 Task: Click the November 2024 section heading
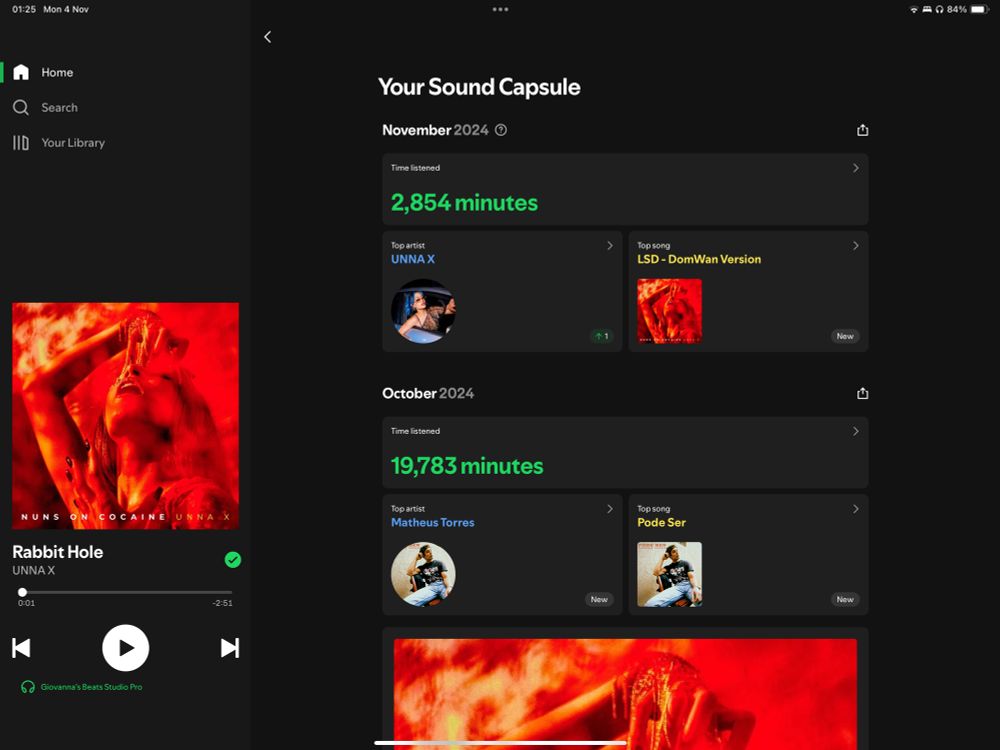pos(435,130)
